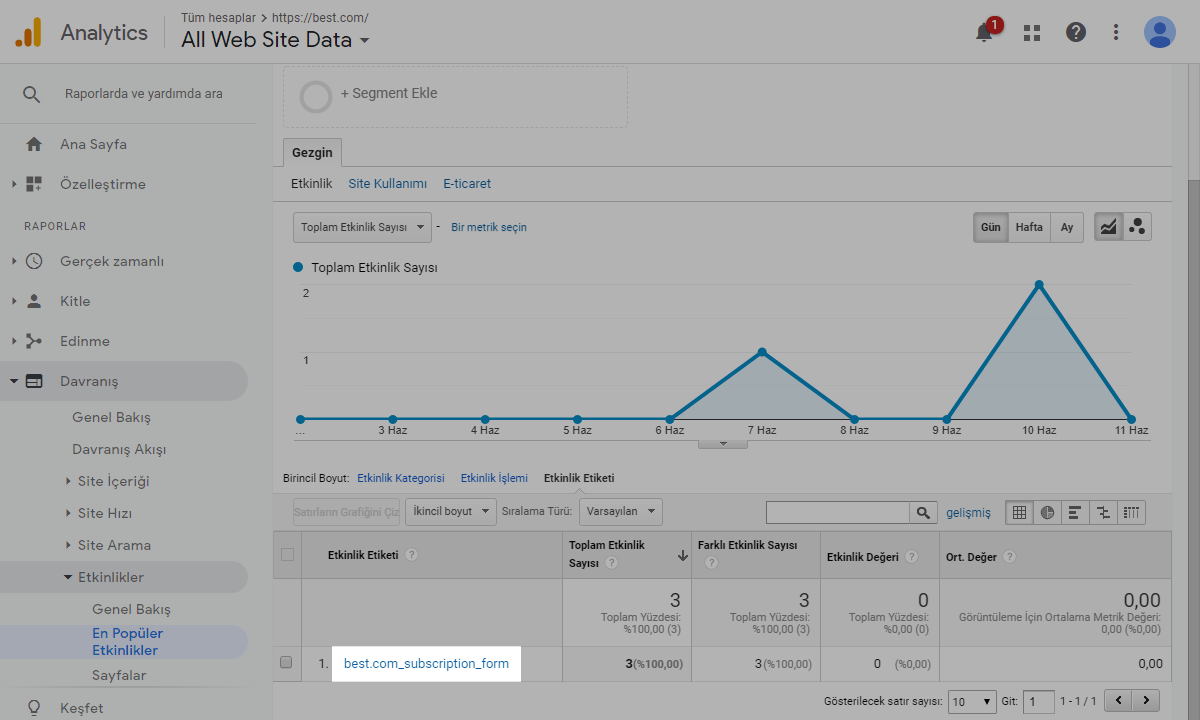Image resolution: width=1200 pixels, height=720 pixels.
Task: Click the gelişmiş advanced filter link
Action: 968,512
